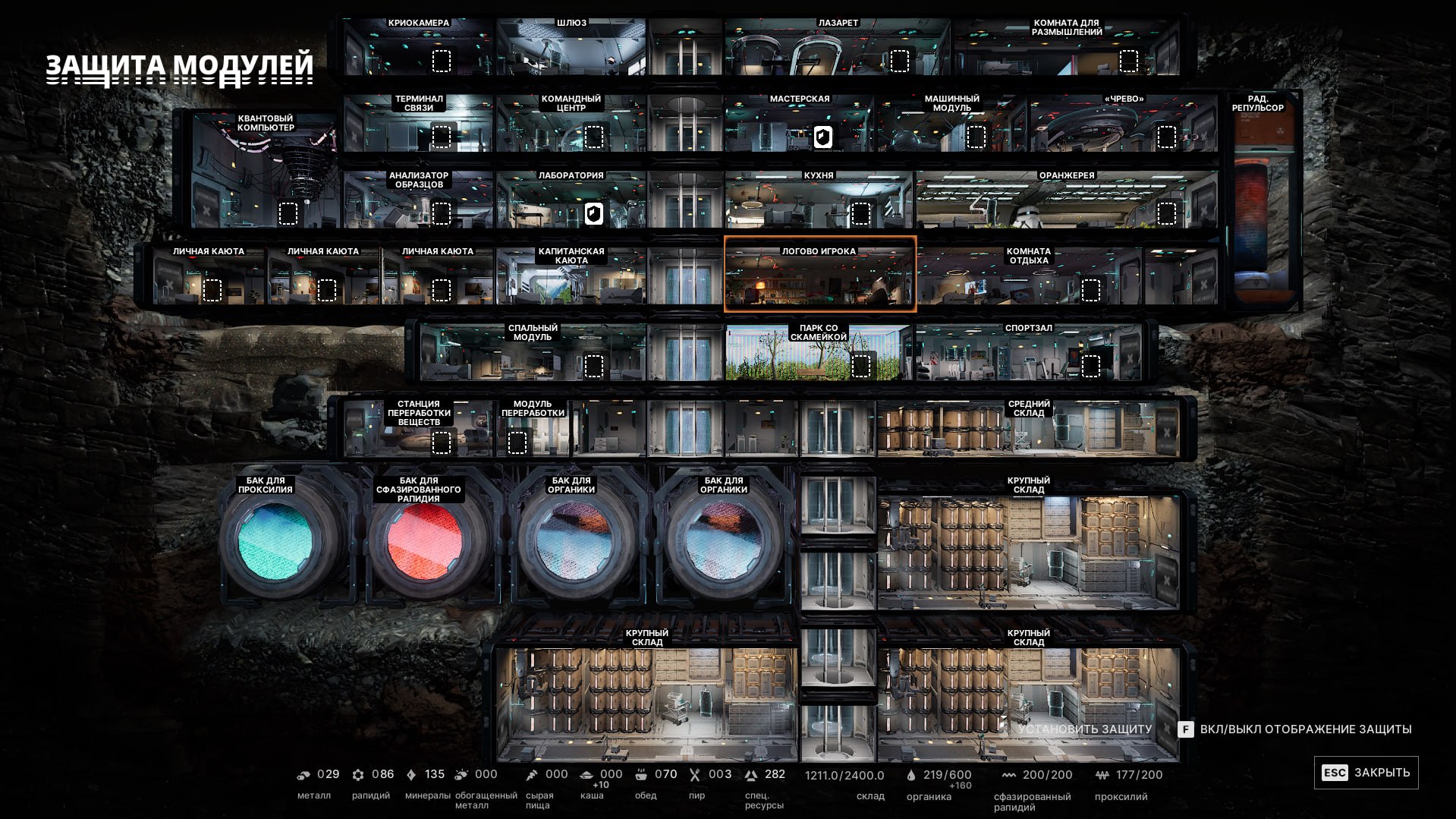1456x819 pixels.
Task: Click the ЗАЩИТА МОДУЛЕЙ title
Action: pos(179,67)
